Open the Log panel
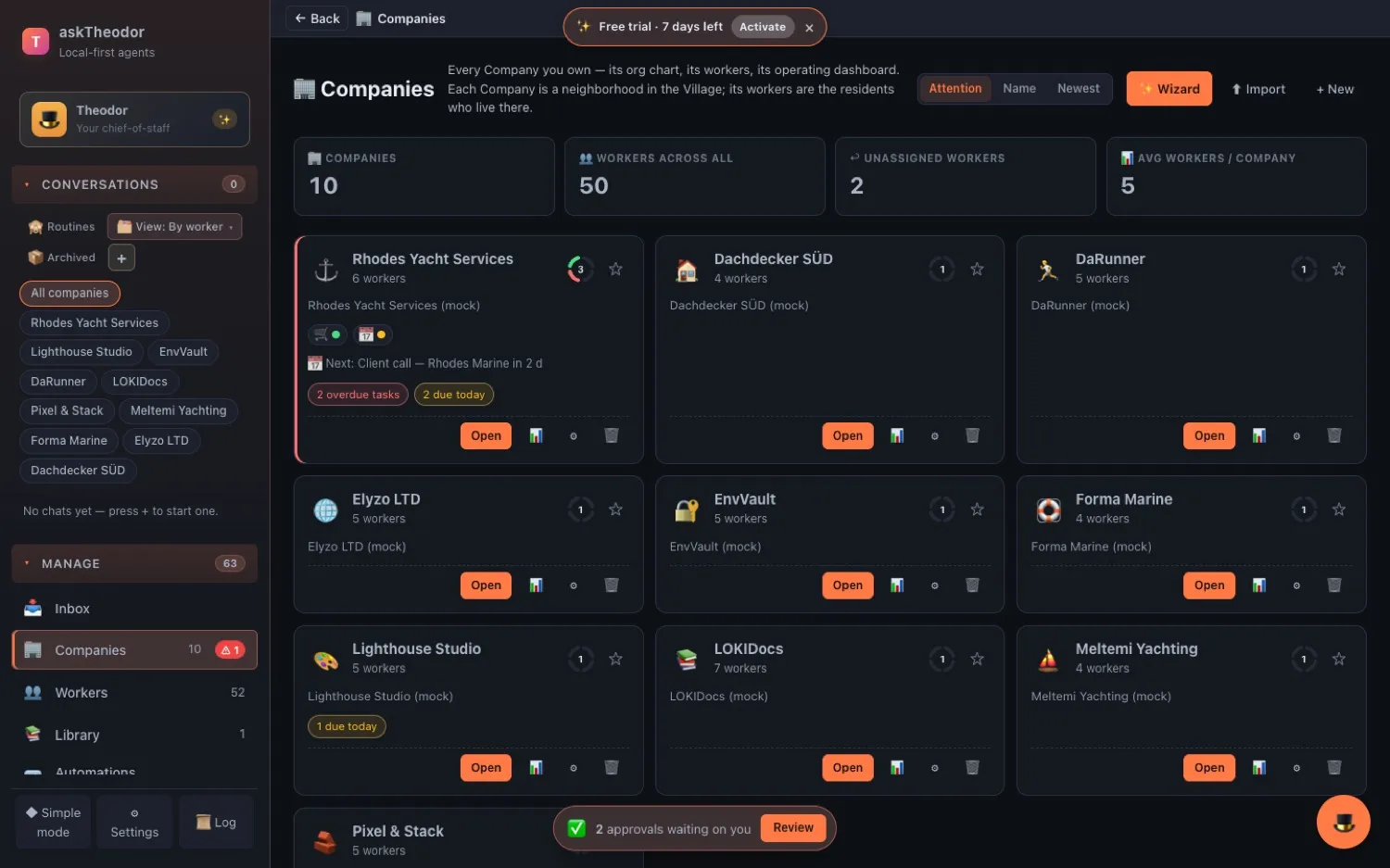Image resolution: width=1390 pixels, height=868 pixels. 216,823
